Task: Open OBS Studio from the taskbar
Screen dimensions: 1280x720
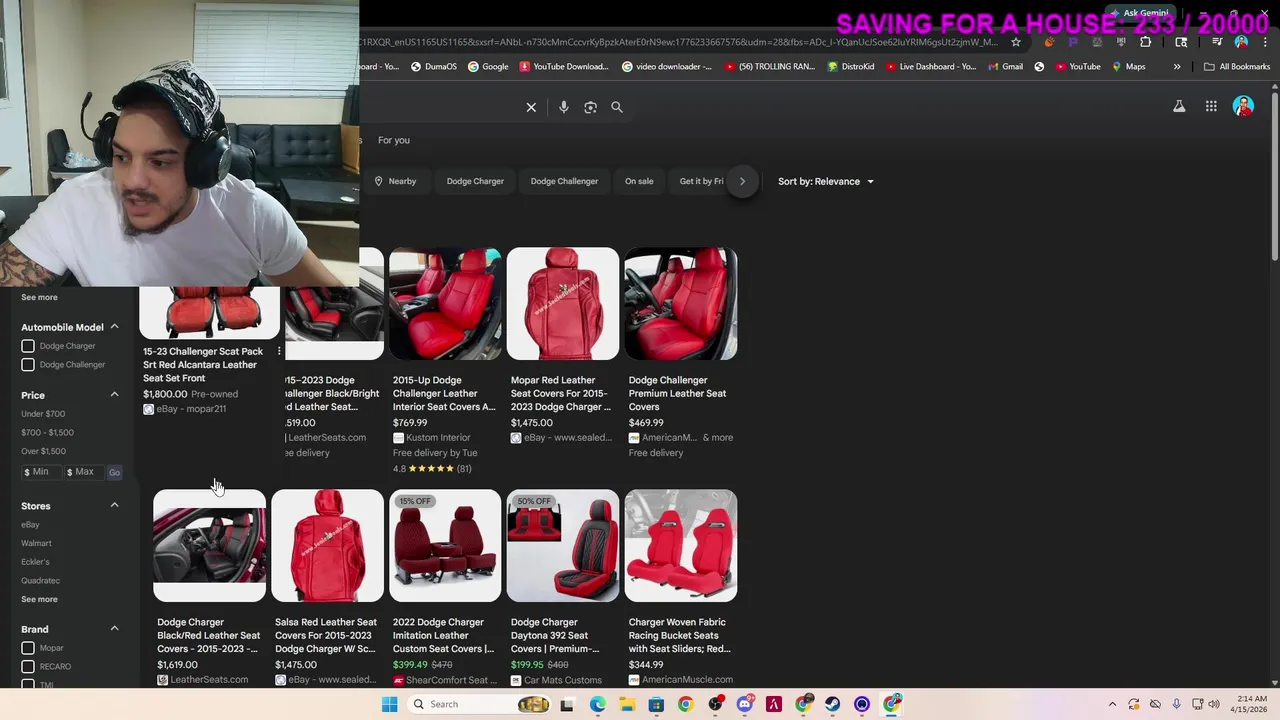Action: [715, 704]
